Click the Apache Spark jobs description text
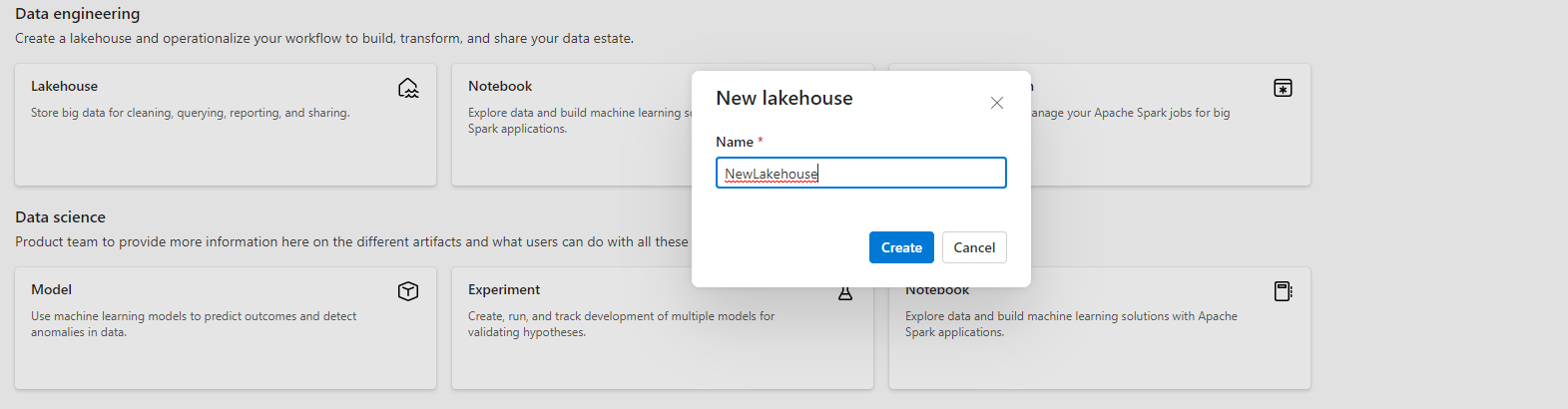The width and height of the screenshot is (1568, 409). pos(1131,113)
